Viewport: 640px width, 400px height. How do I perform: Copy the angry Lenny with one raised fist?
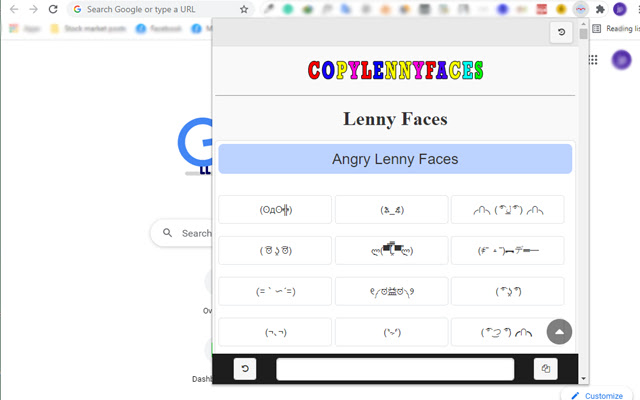click(506, 332)
